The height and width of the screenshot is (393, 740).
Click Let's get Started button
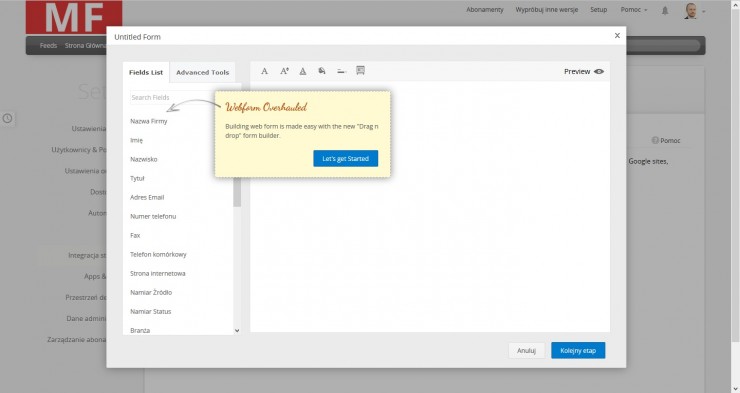click(x=345, y=159)
